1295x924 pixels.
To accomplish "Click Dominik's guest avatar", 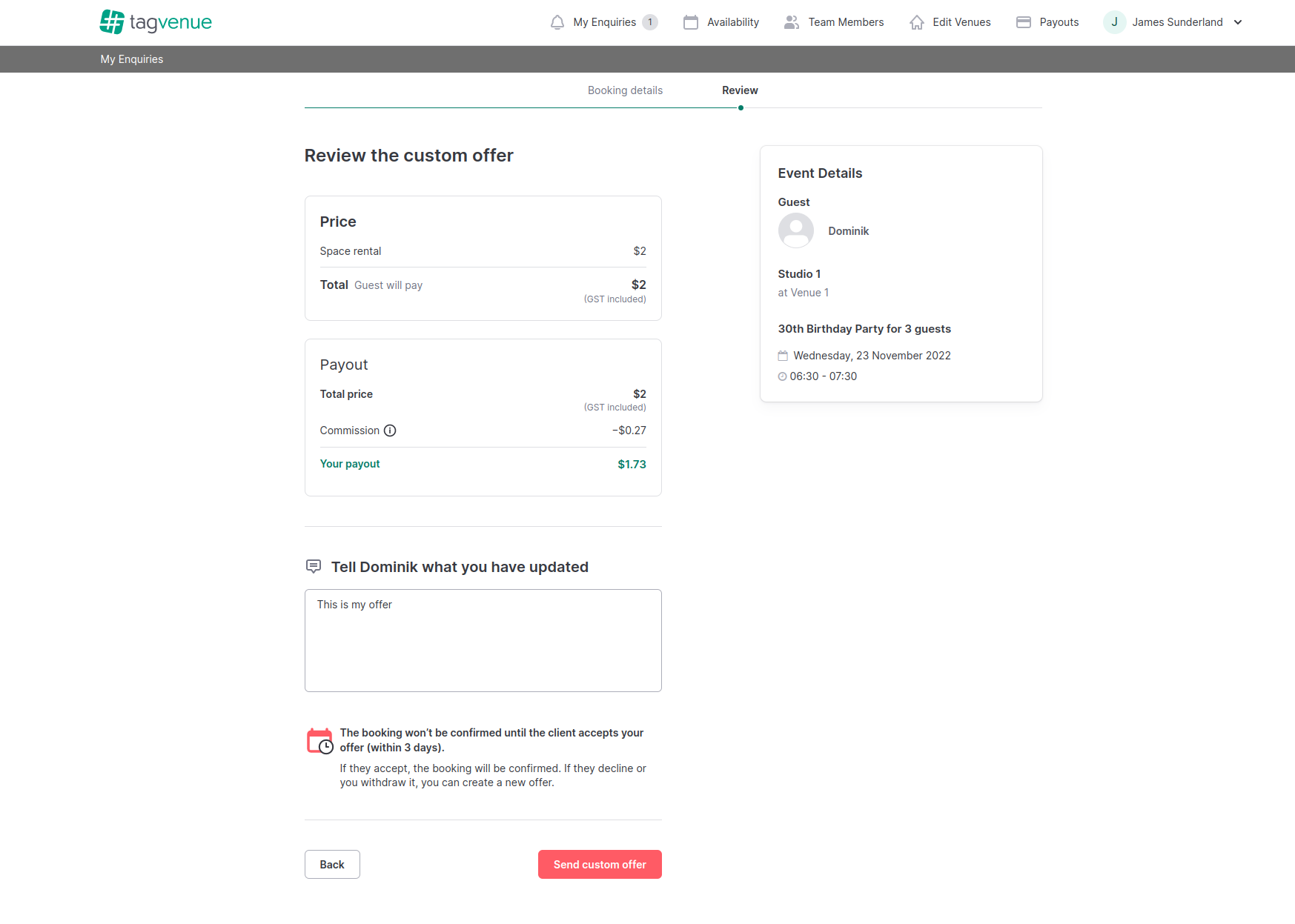I will click(796, 231).
